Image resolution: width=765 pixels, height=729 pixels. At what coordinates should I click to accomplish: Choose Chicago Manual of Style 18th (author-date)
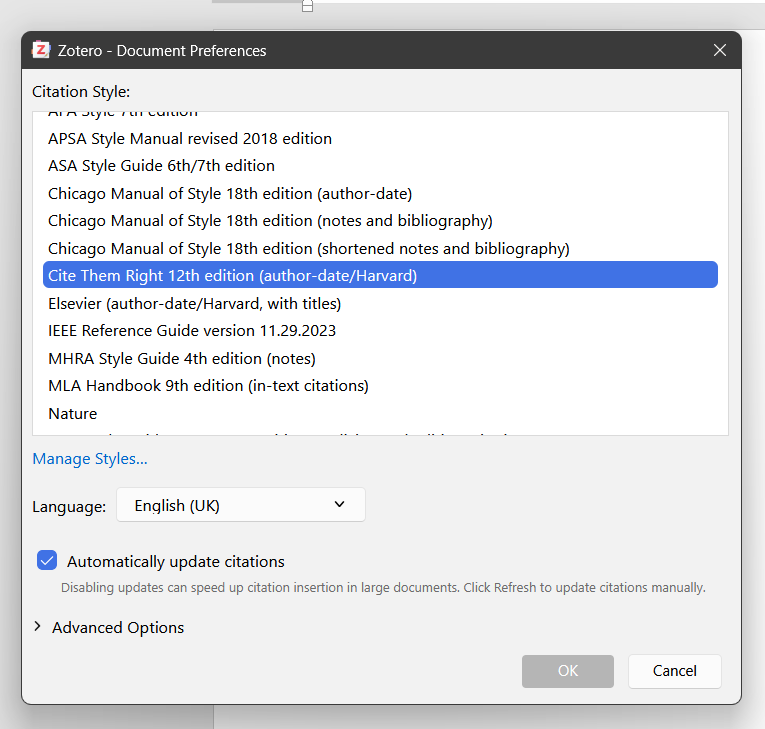pyautogui.click(x=380, y=194)
